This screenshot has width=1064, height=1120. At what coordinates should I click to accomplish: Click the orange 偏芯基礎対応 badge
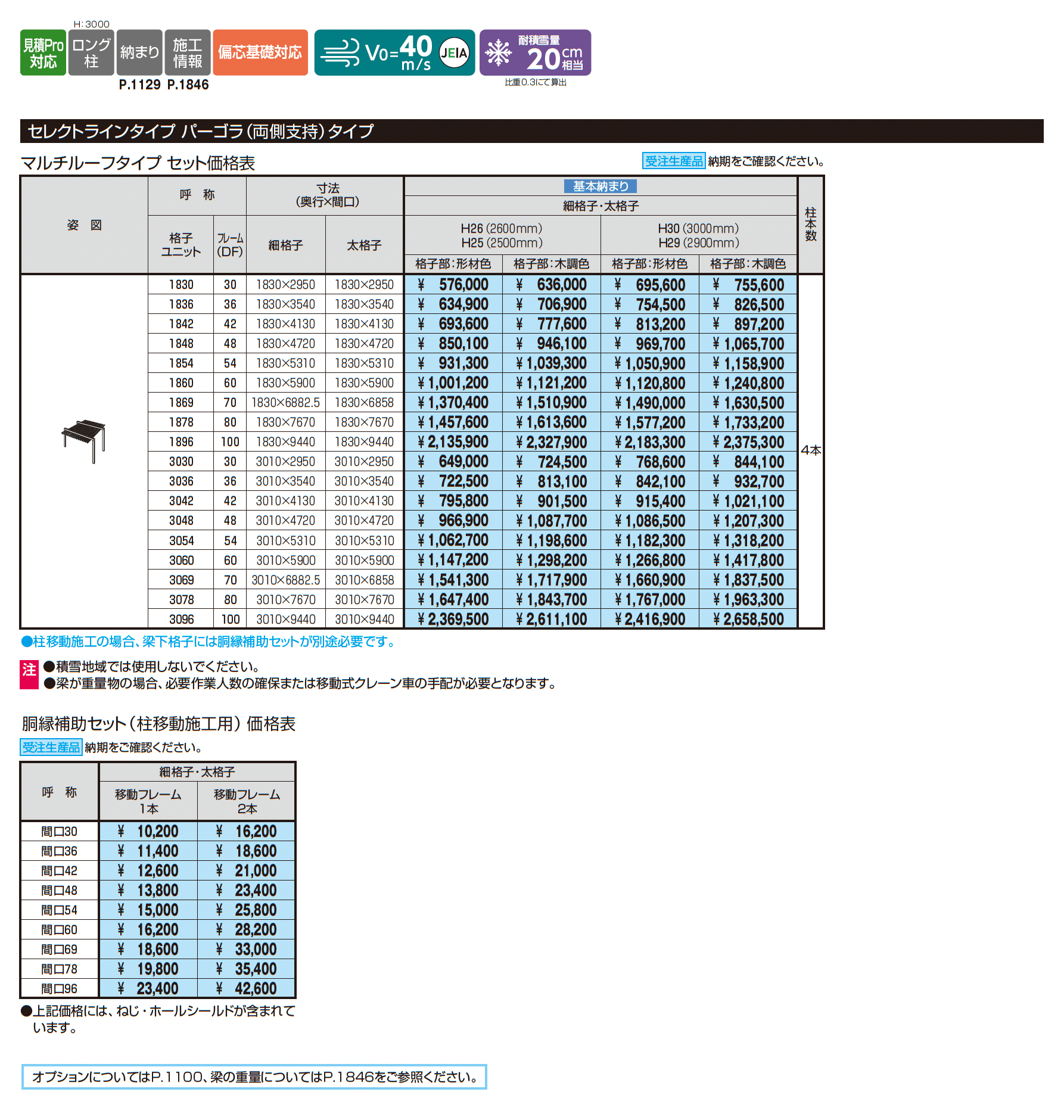(260, 52)
